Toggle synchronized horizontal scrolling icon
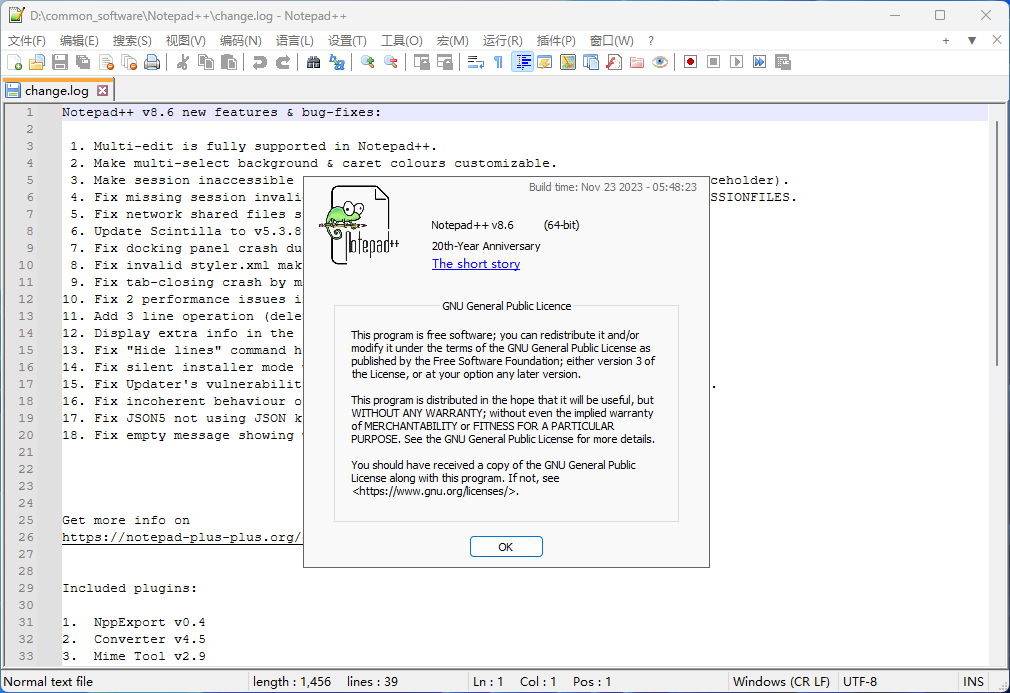 tap(445, 62)
